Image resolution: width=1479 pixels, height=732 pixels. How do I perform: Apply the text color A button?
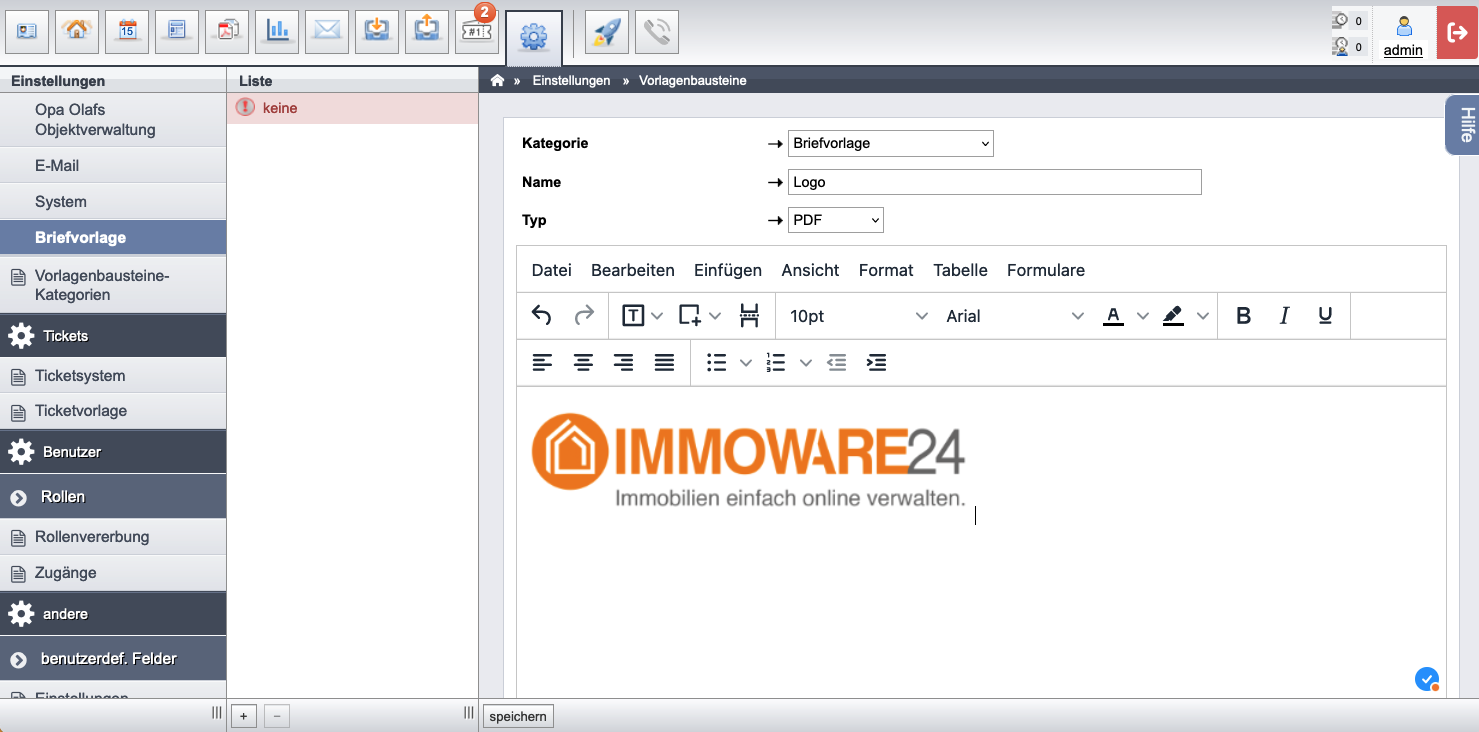[1113, 316]
